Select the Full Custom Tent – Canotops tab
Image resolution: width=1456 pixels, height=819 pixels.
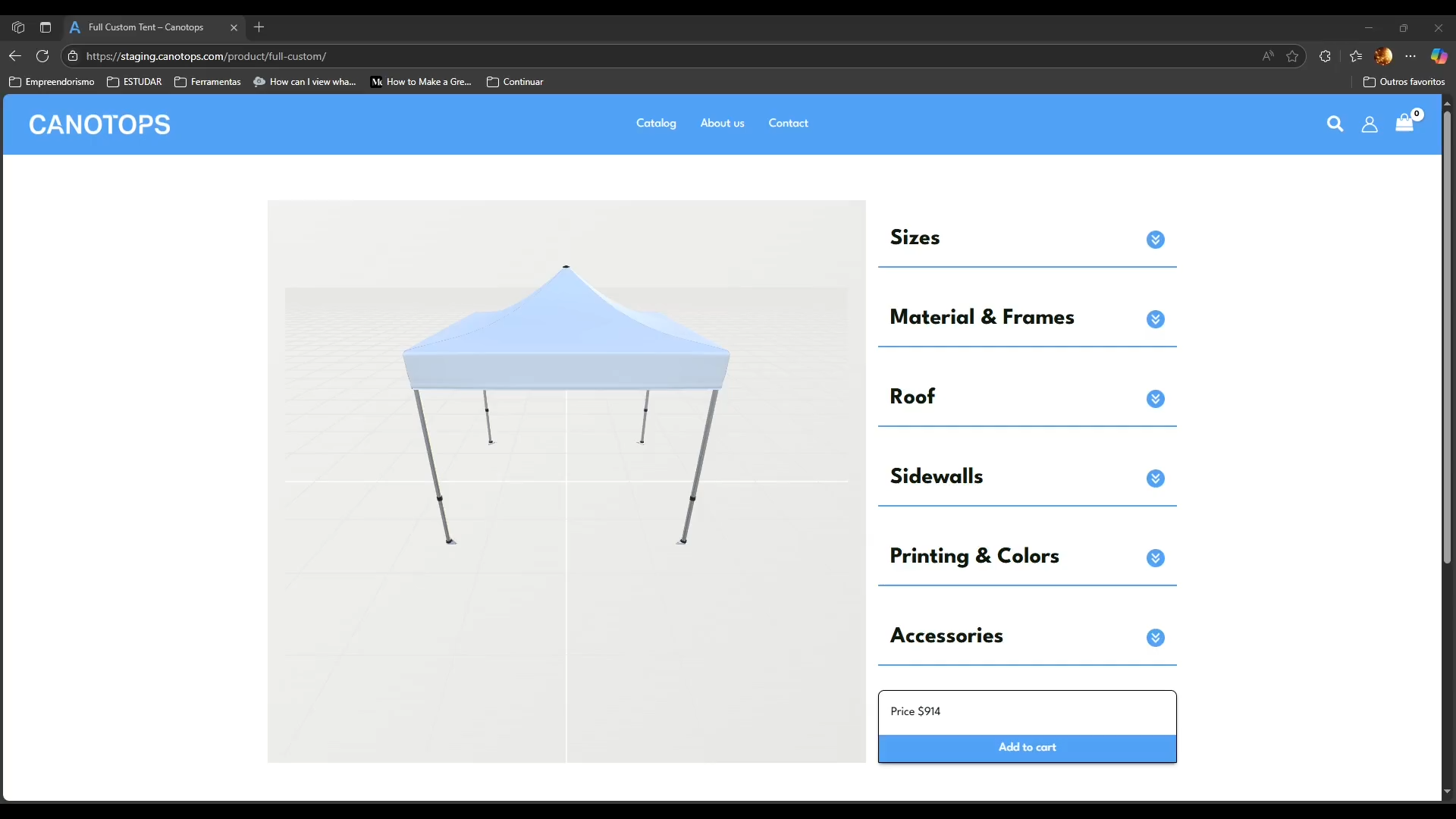pyautogui.click(x=155, y=27)
